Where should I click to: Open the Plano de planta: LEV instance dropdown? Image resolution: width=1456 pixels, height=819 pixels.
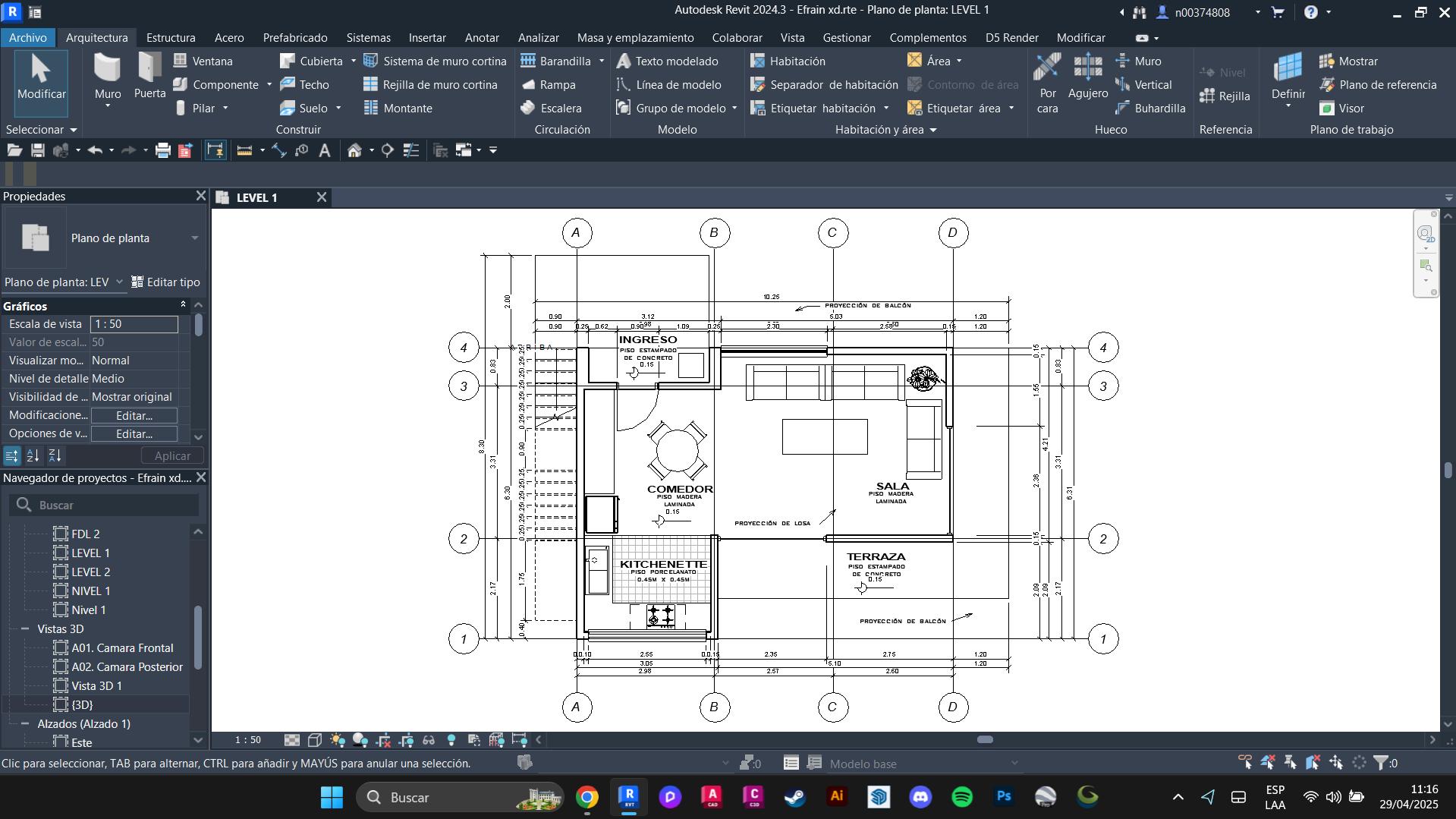coord(64,282)
